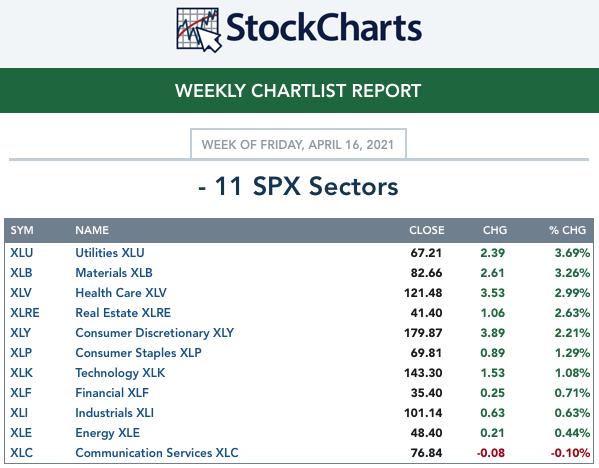The width and height of the screenshot is (599, 468).
Task: Click the Weekly ChartList Report banner
Action: pyautogui.click(x=300, y=91)
